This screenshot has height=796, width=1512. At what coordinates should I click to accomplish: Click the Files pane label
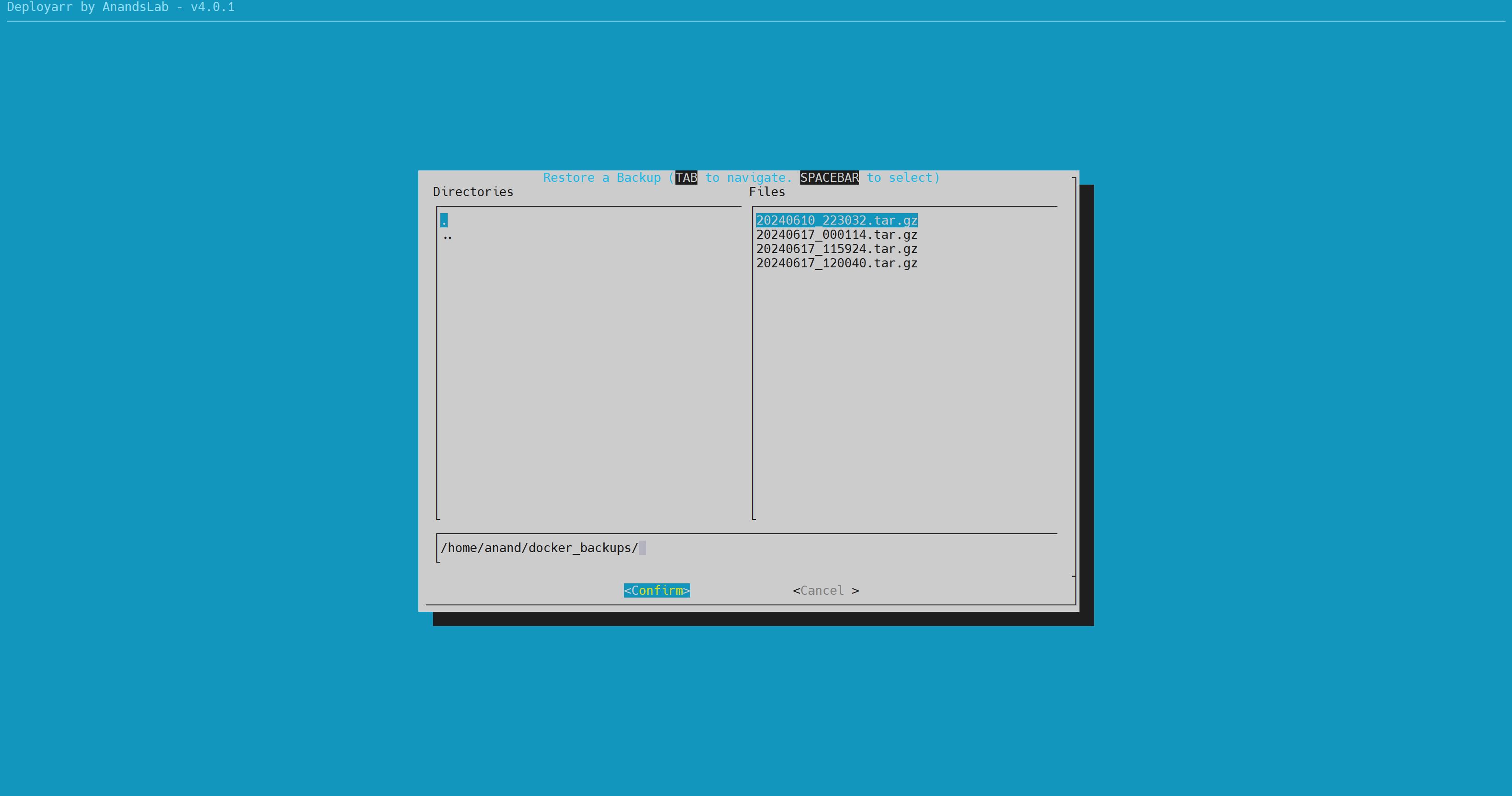point(767,192)
